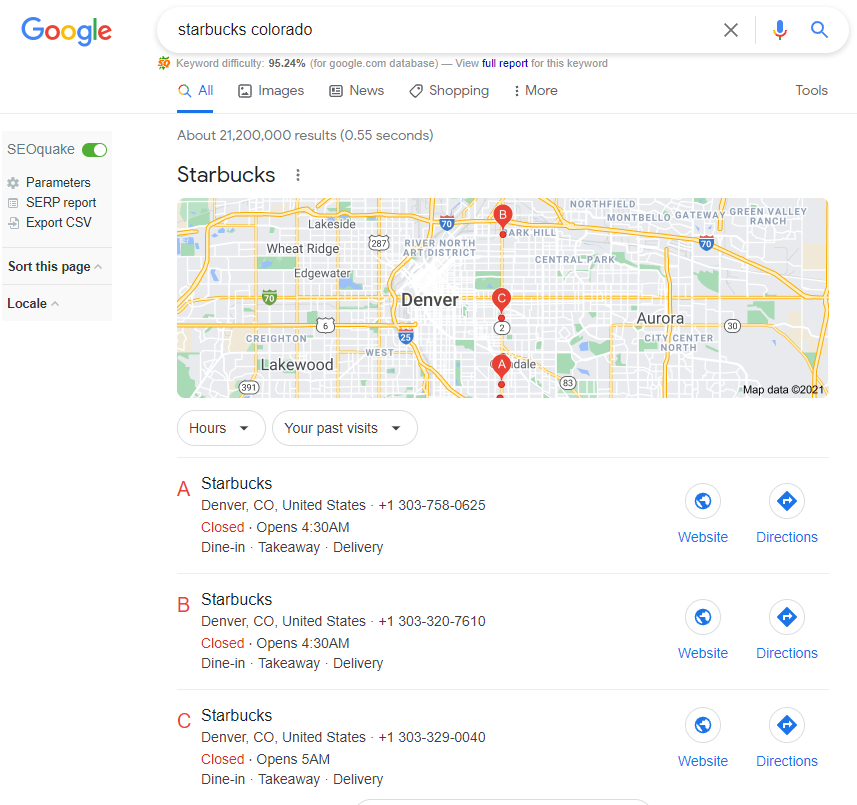This screenshot has height=805, width=857.
Task: Click the Lakewood label on the map
Action: 297,365
